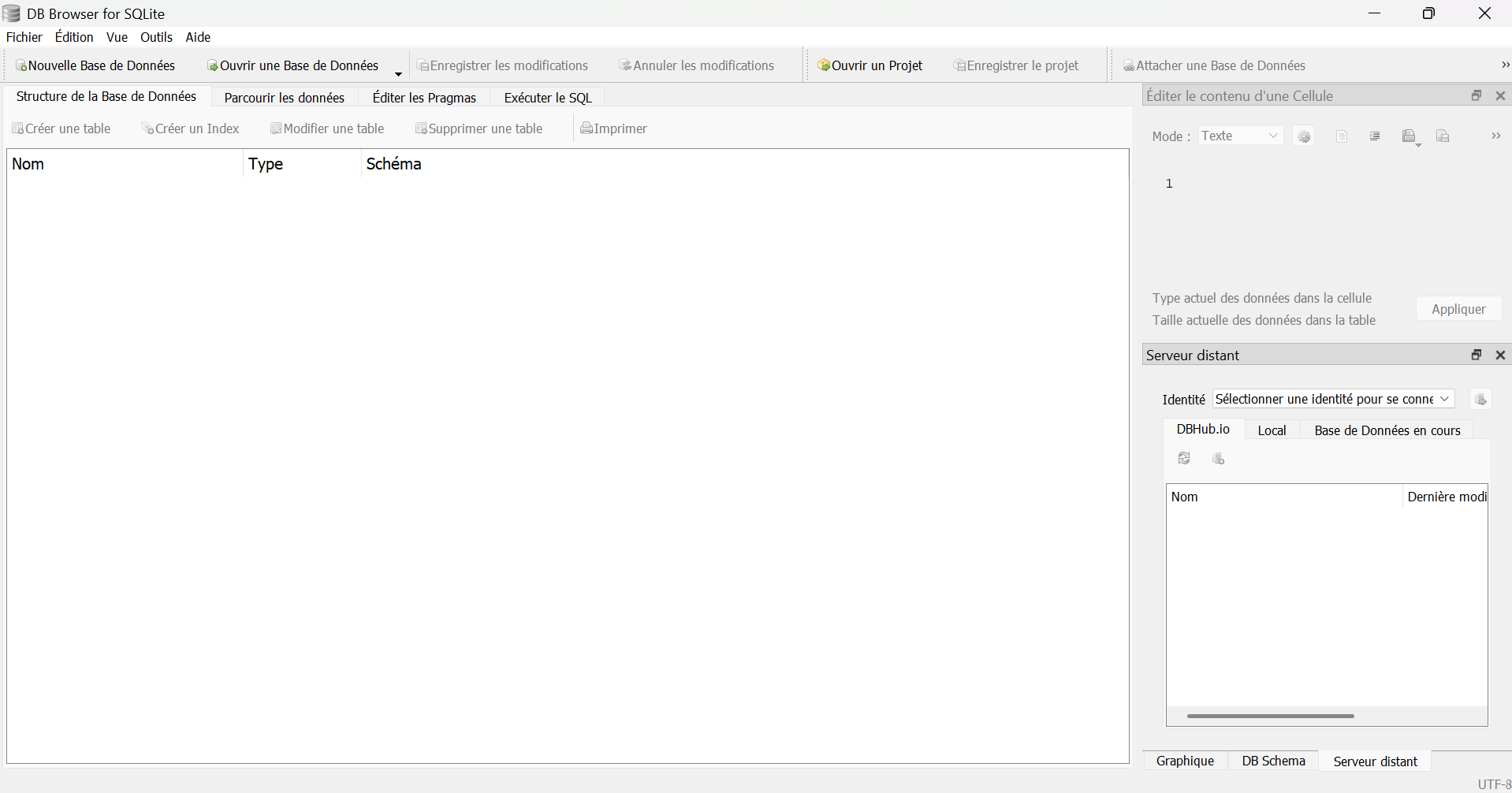Open the Ouvrir une Base de Données button

point(292,65)
